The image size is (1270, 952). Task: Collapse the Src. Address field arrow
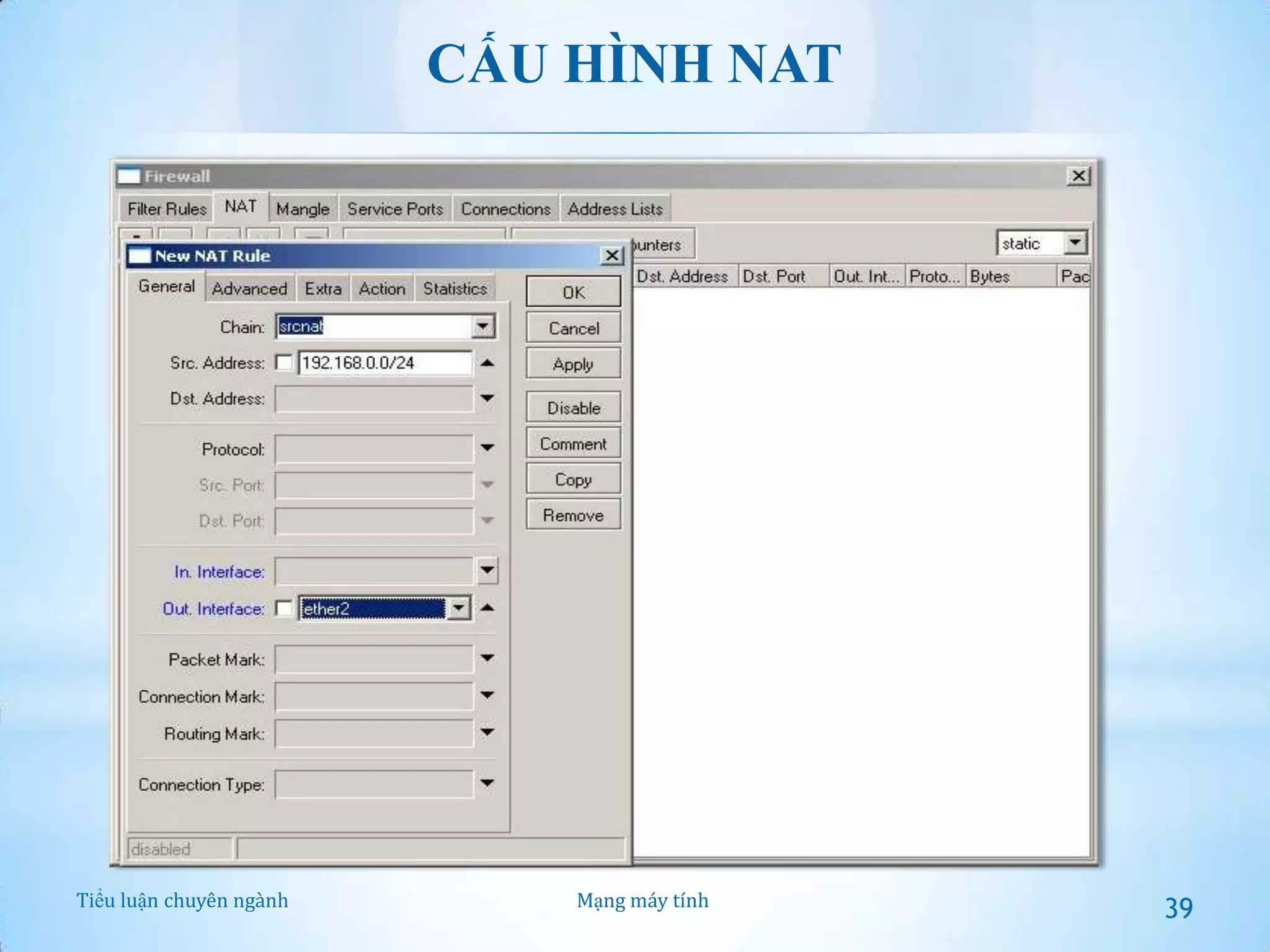(487, 363)
